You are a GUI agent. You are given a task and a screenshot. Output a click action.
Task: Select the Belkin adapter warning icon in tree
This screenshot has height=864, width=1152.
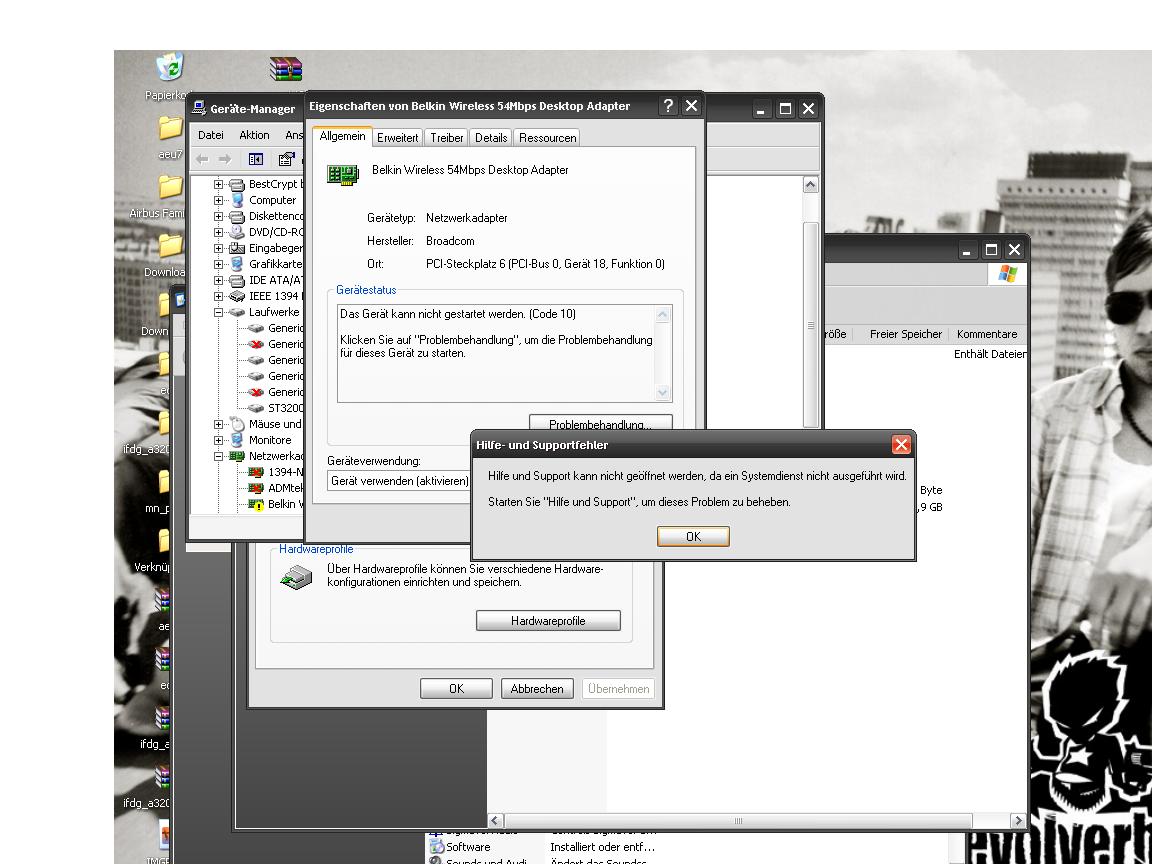pyautogui.click(x=256, y=504)
